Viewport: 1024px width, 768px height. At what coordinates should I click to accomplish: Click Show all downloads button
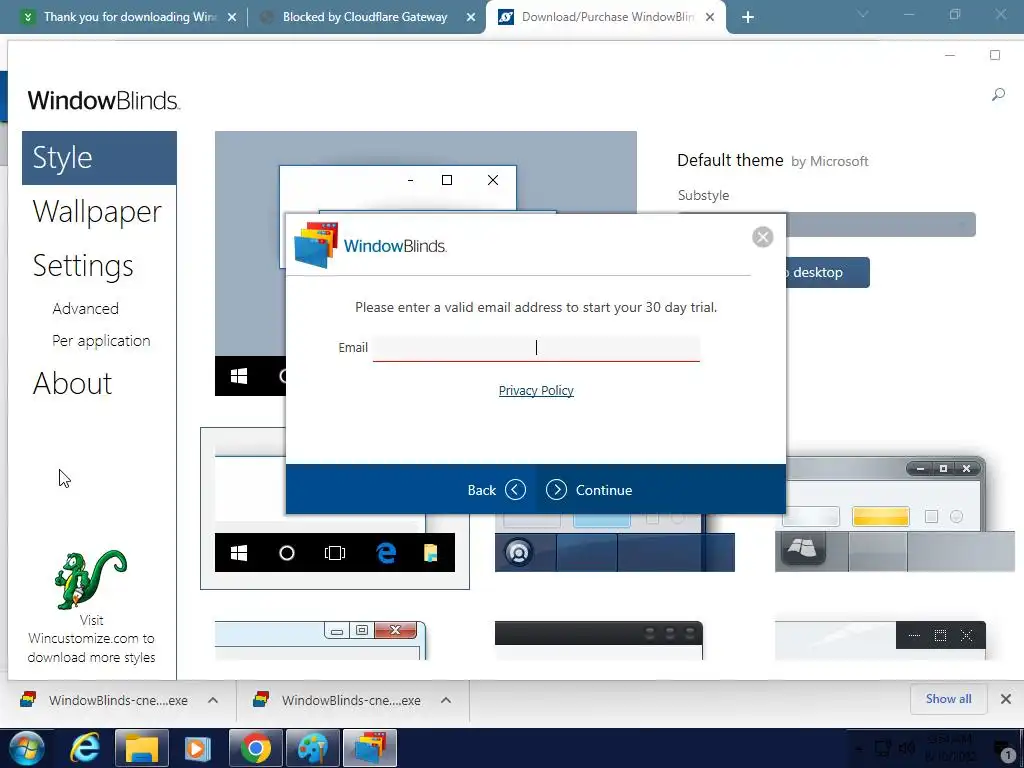point(948,699)
